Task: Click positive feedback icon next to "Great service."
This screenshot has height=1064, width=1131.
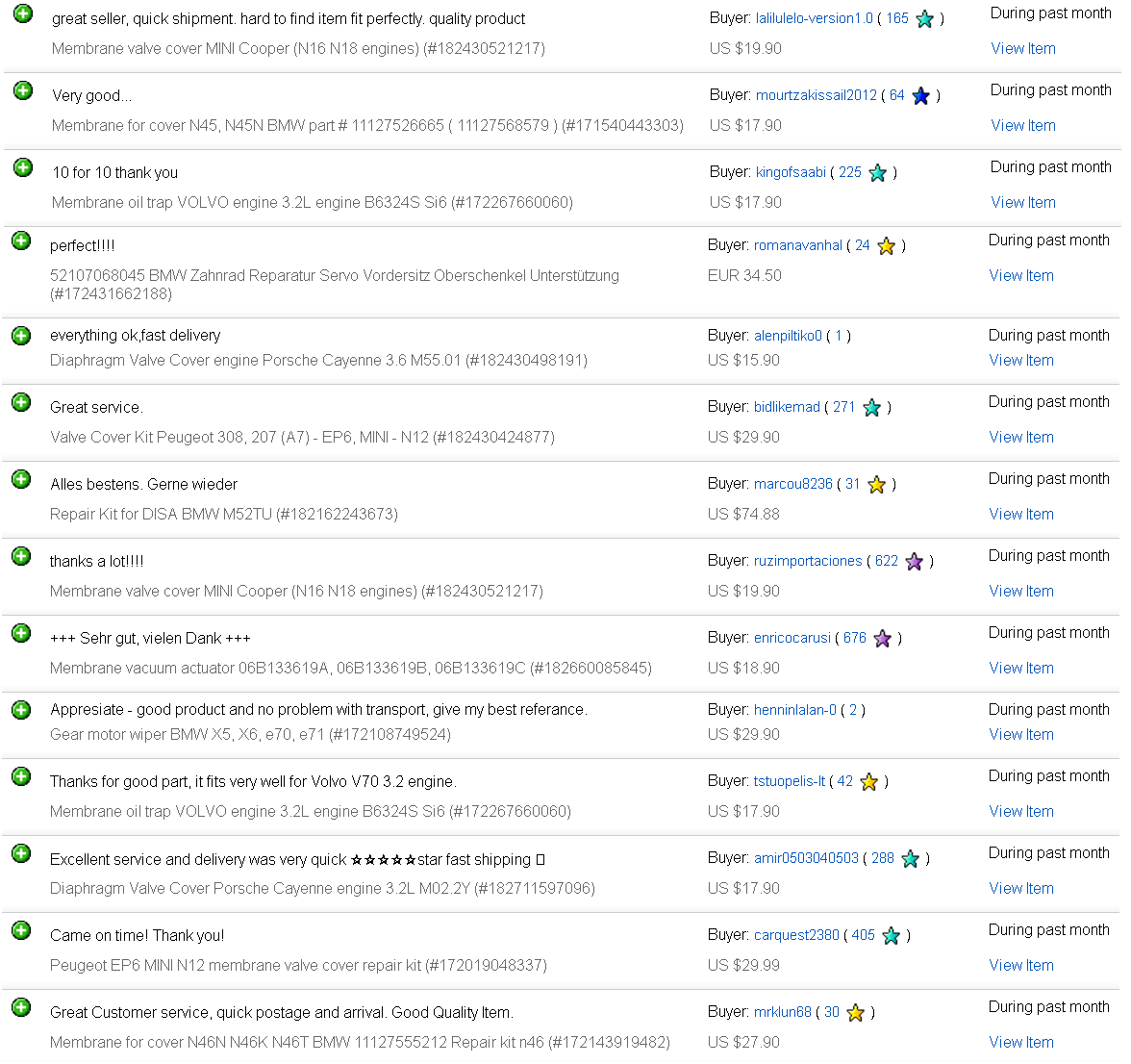Action: (21, 402)
